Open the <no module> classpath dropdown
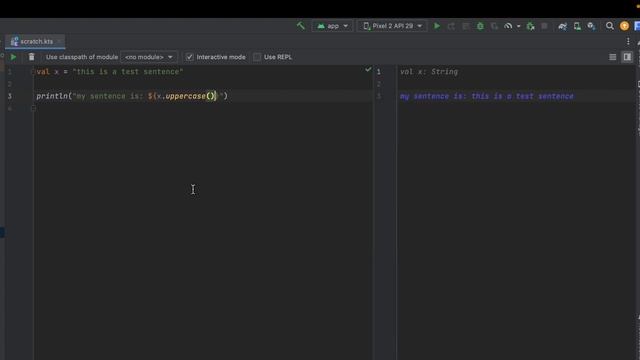The height and width of the screenshot is (360, 640). [149, 57]
